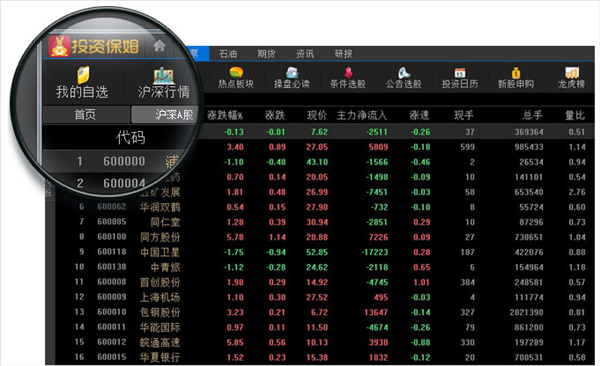The height and width of the screenshot is (366, 600).
Task: Click stock code 600062
Action: click(x=112, y=207)
